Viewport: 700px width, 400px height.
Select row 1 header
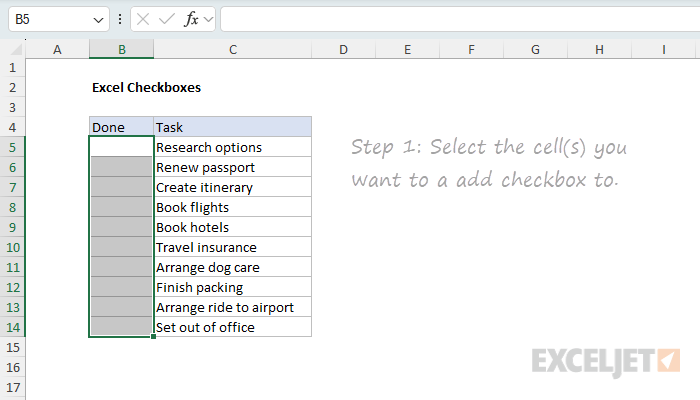coord(12,68)
